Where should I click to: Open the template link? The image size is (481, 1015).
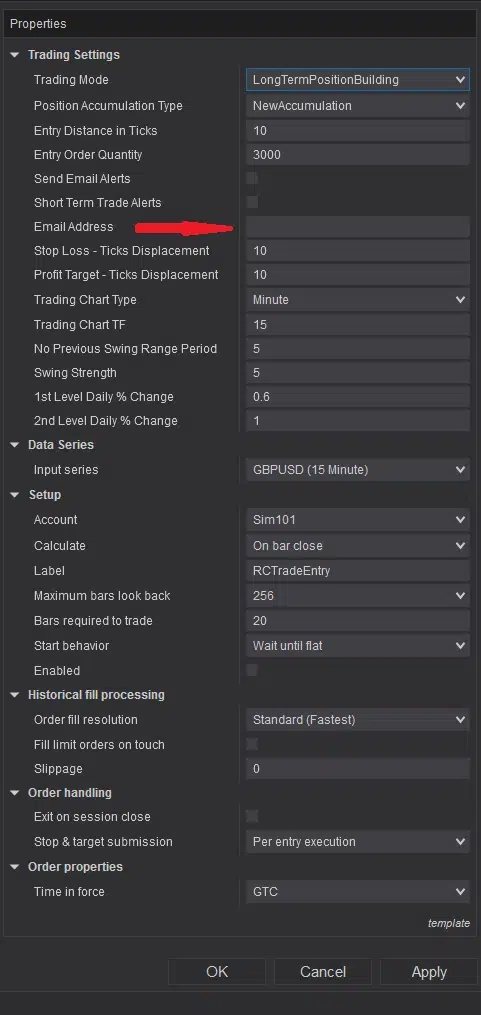click(449, 923)
